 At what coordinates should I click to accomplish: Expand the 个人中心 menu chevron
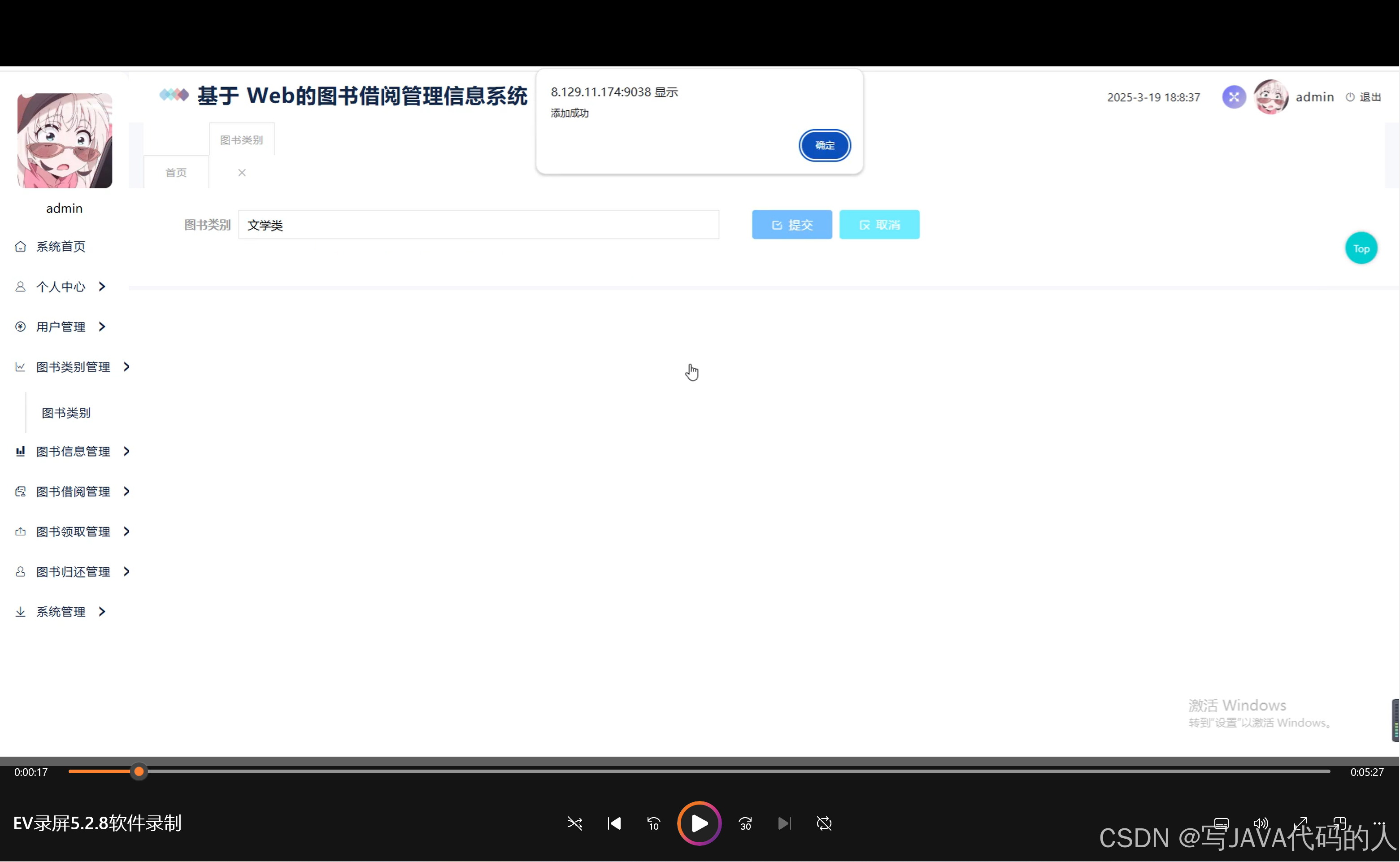(101, 287)
